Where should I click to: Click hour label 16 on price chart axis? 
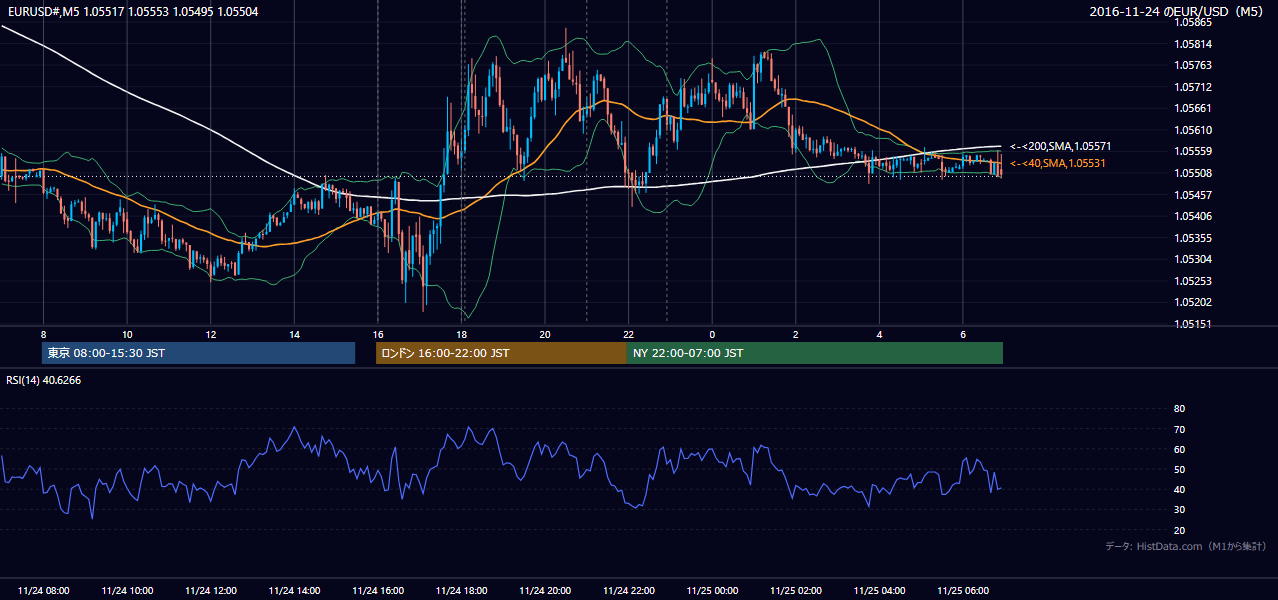tap(378, 334)
